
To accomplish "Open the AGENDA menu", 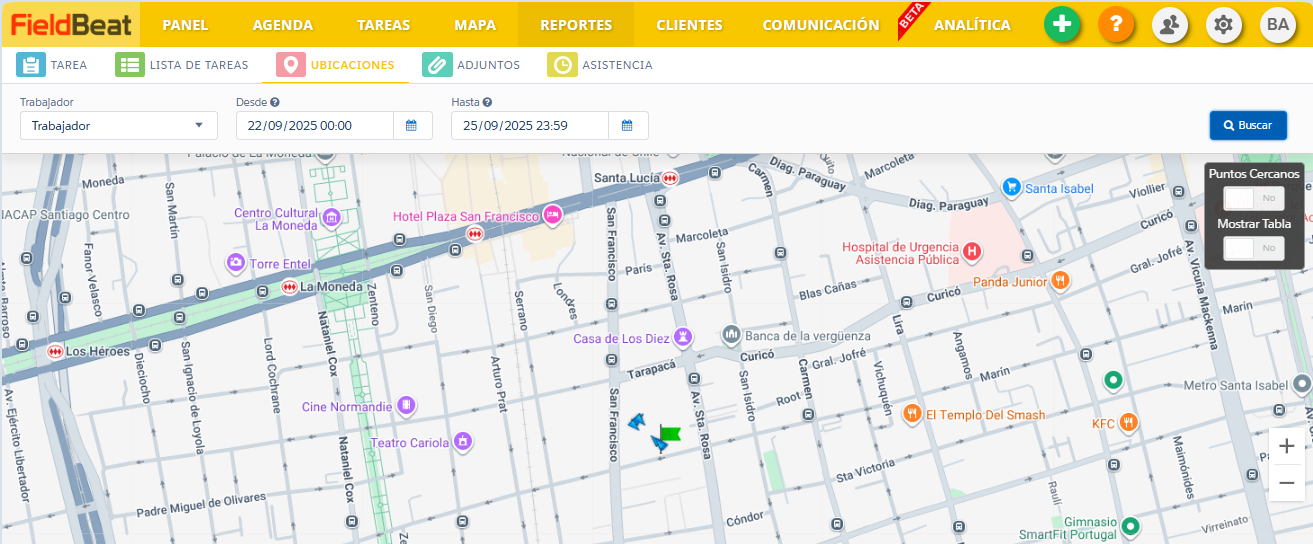I will (283, 25).
